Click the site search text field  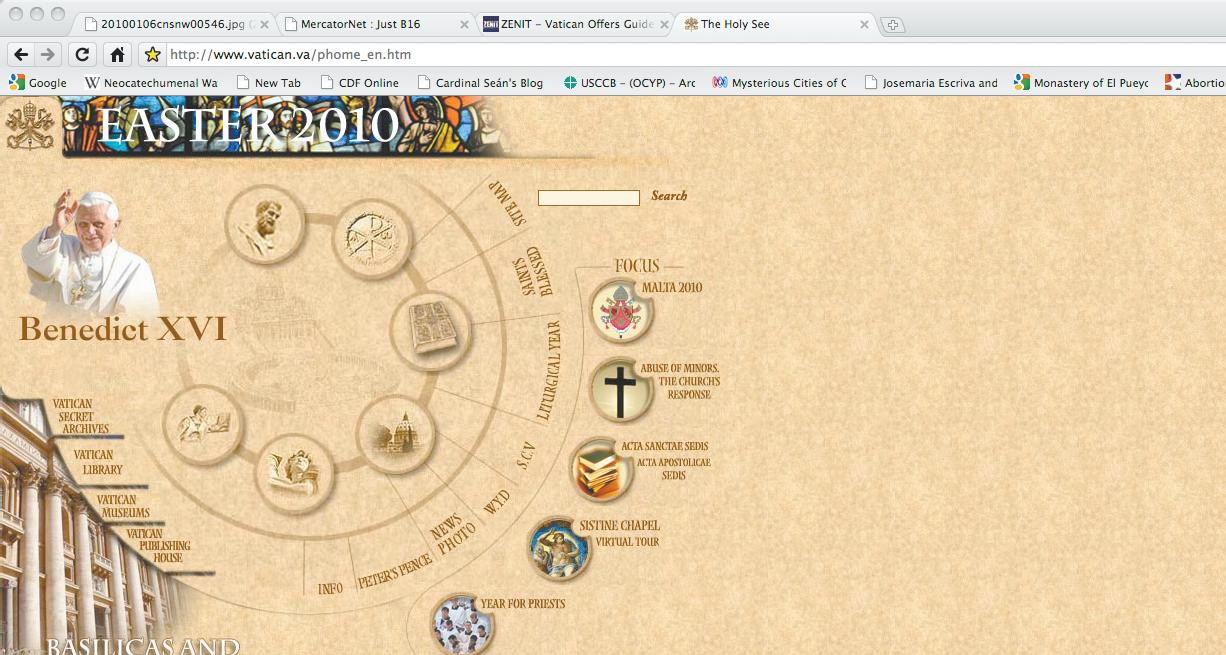pyautogui.click(x=589, y=198)
